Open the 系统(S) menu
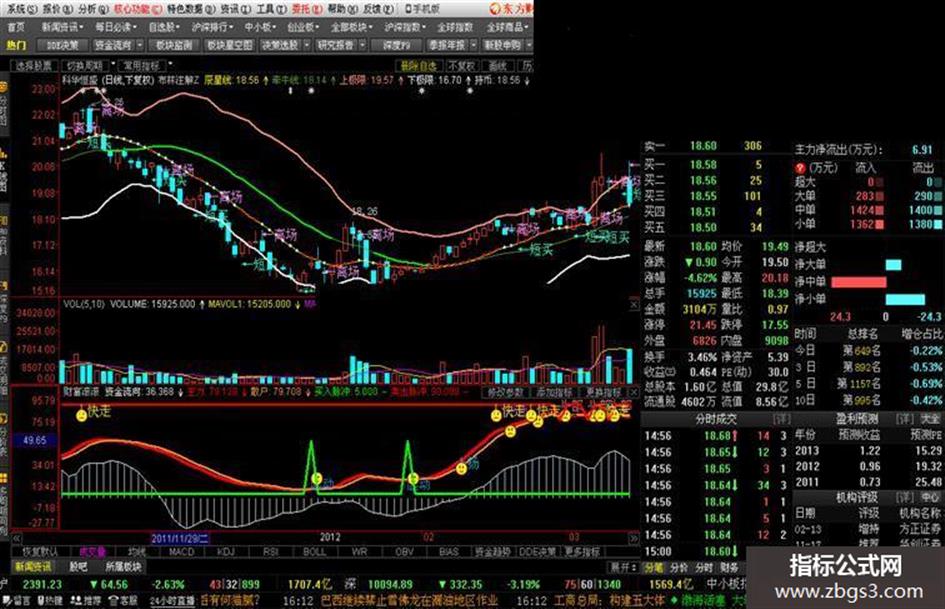Image resolution: width=945 pixels, height=609 pixels. pos(23,9)
